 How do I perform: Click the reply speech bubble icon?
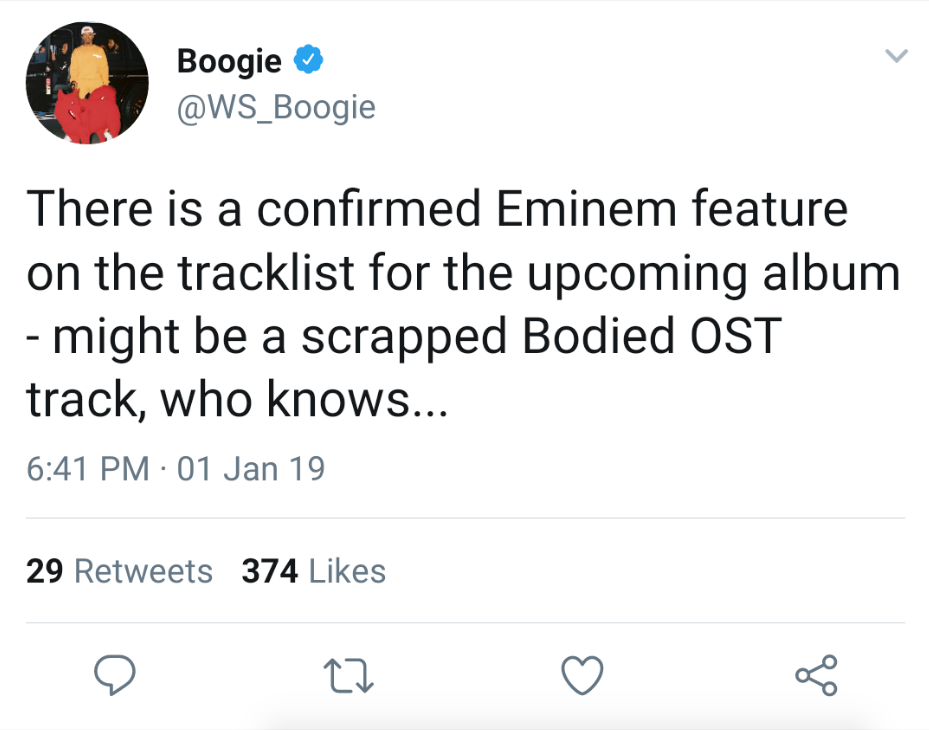pyautogui.click(x=115, y=674)
